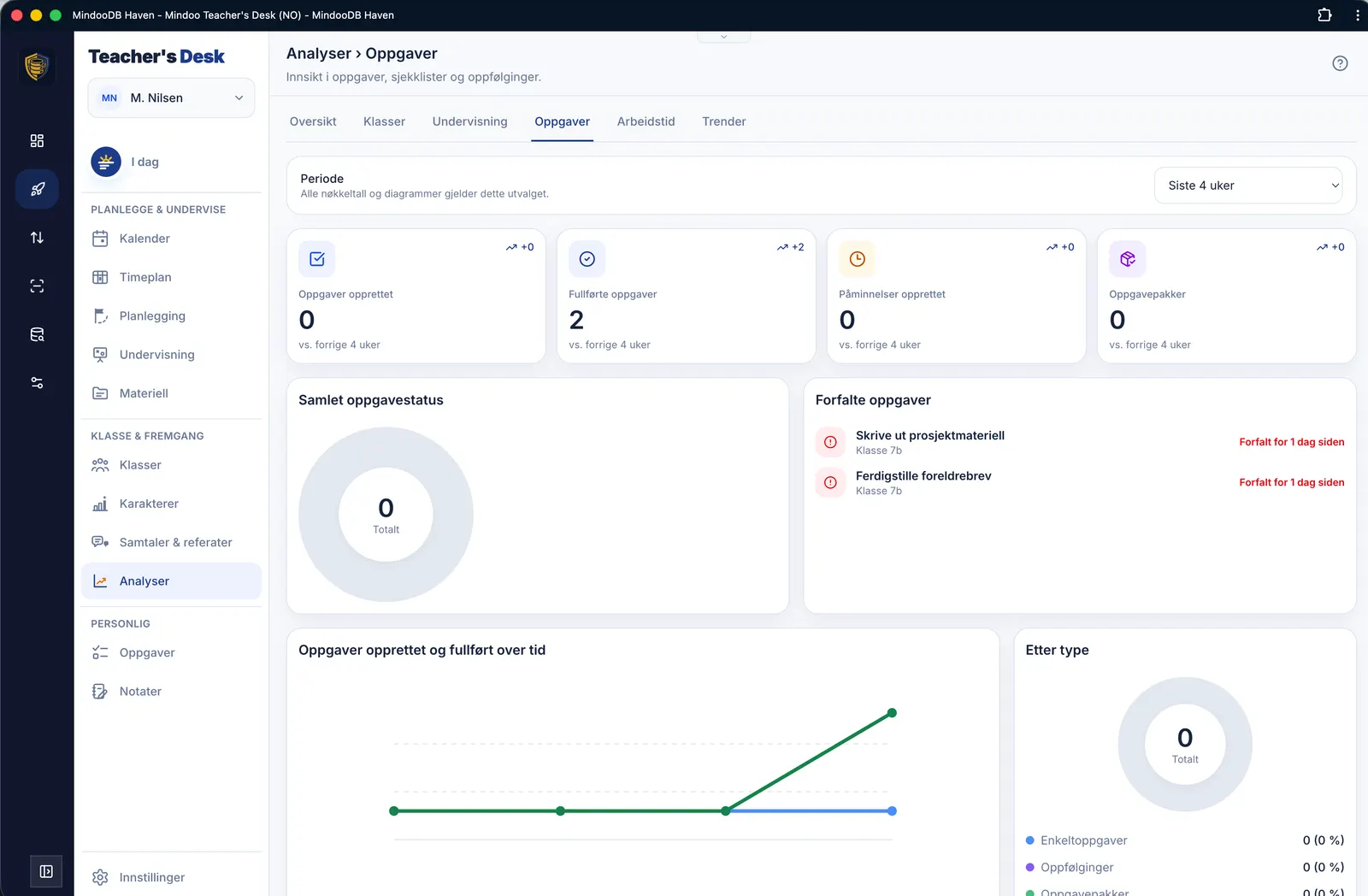
Task: Click the rocket icon in left rail
Action: pyautogui.click(x=37, y=189)
